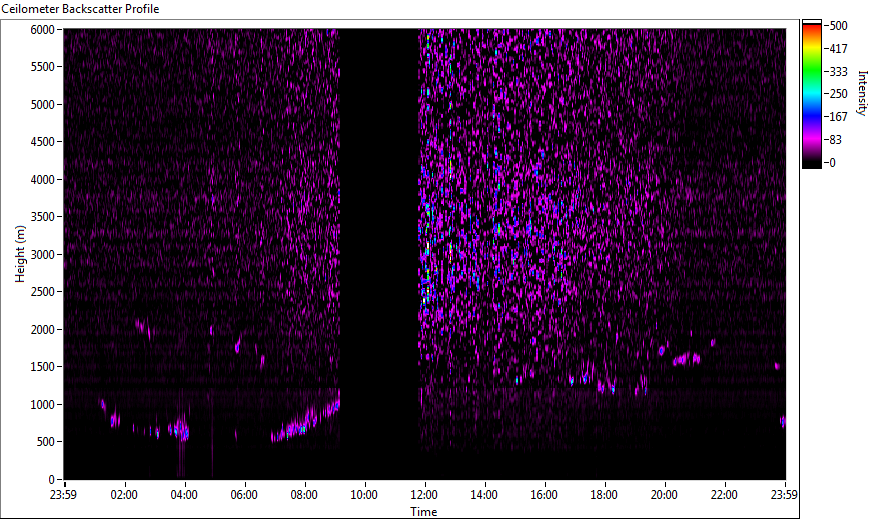Click the Ceilometer Backscatter Profile title

80,9
